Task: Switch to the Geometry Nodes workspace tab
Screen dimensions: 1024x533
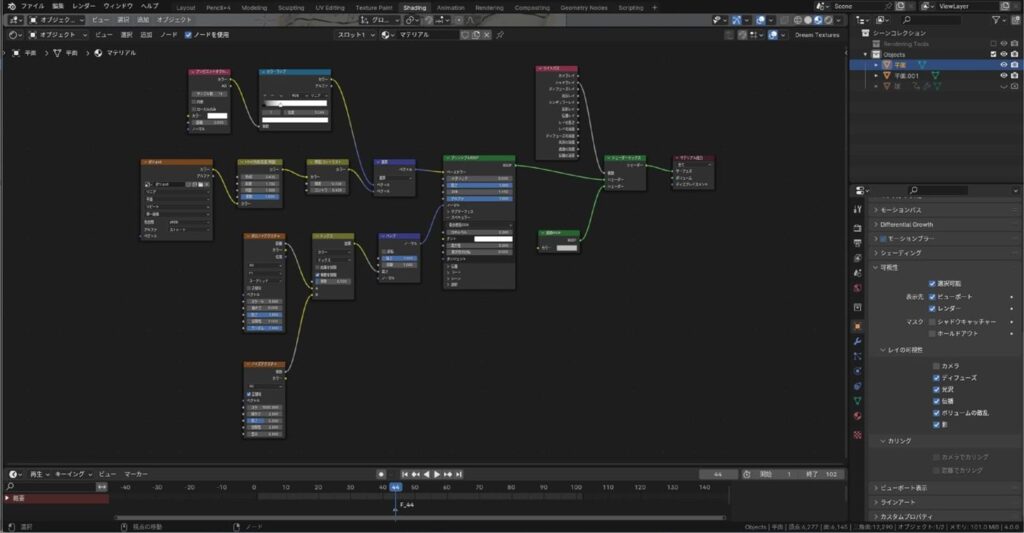Action: point(584,8)
